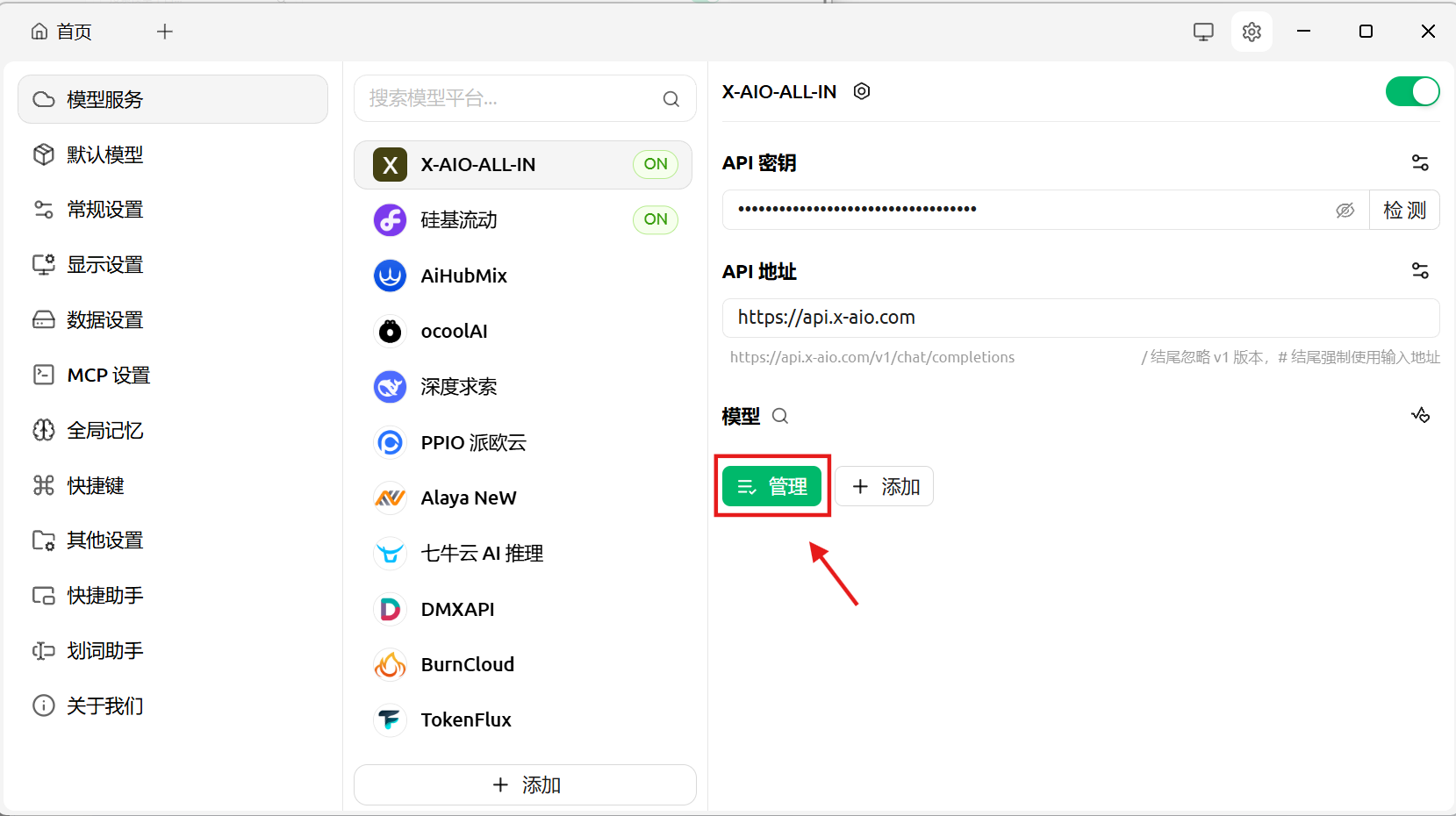
Task: Go to 全局记忆 settings
Action: [173, 430]
